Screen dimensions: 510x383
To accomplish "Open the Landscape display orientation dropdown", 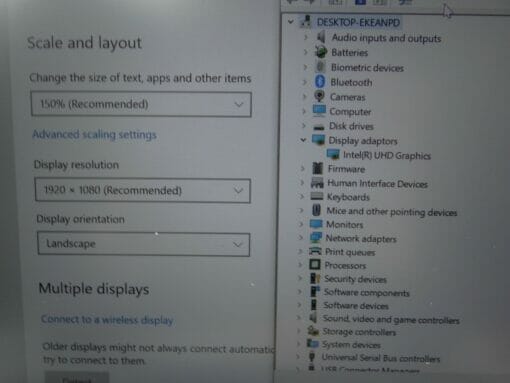I will tap(144, 244).
